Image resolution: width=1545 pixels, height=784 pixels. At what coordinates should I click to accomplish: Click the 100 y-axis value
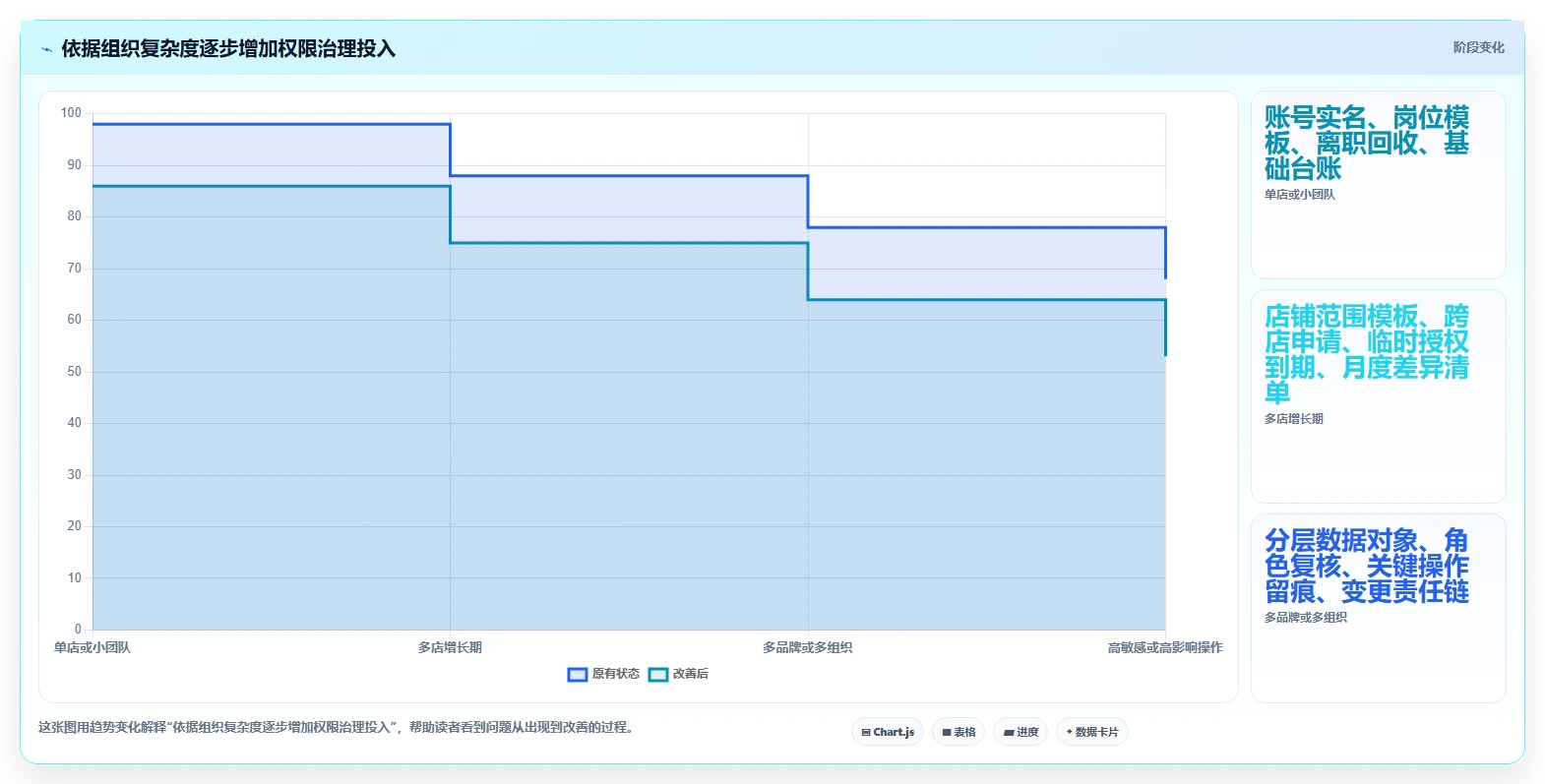71,113
